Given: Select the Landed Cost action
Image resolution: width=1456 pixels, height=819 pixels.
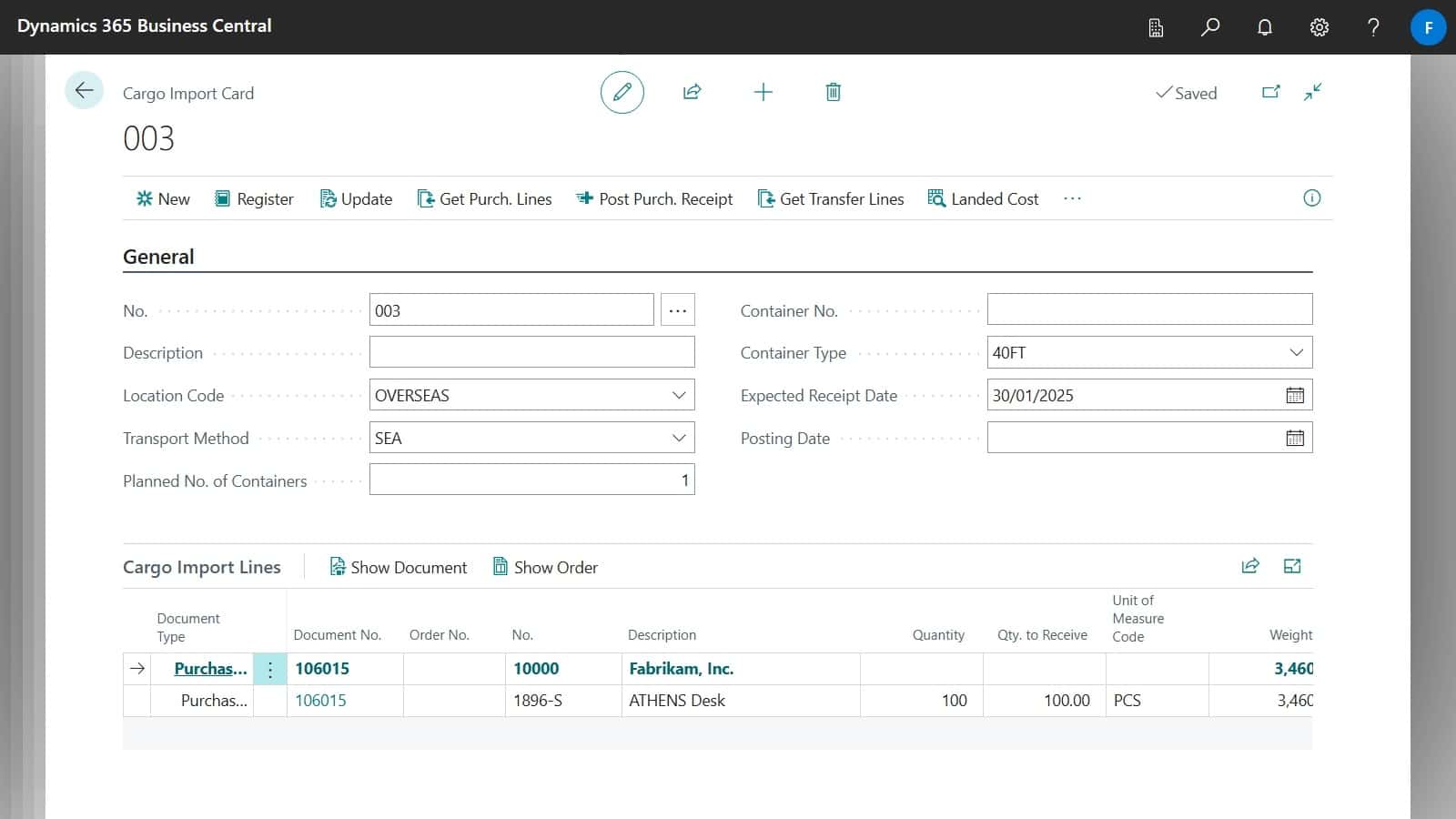Looking at the screenshot, I should [983, 198].
